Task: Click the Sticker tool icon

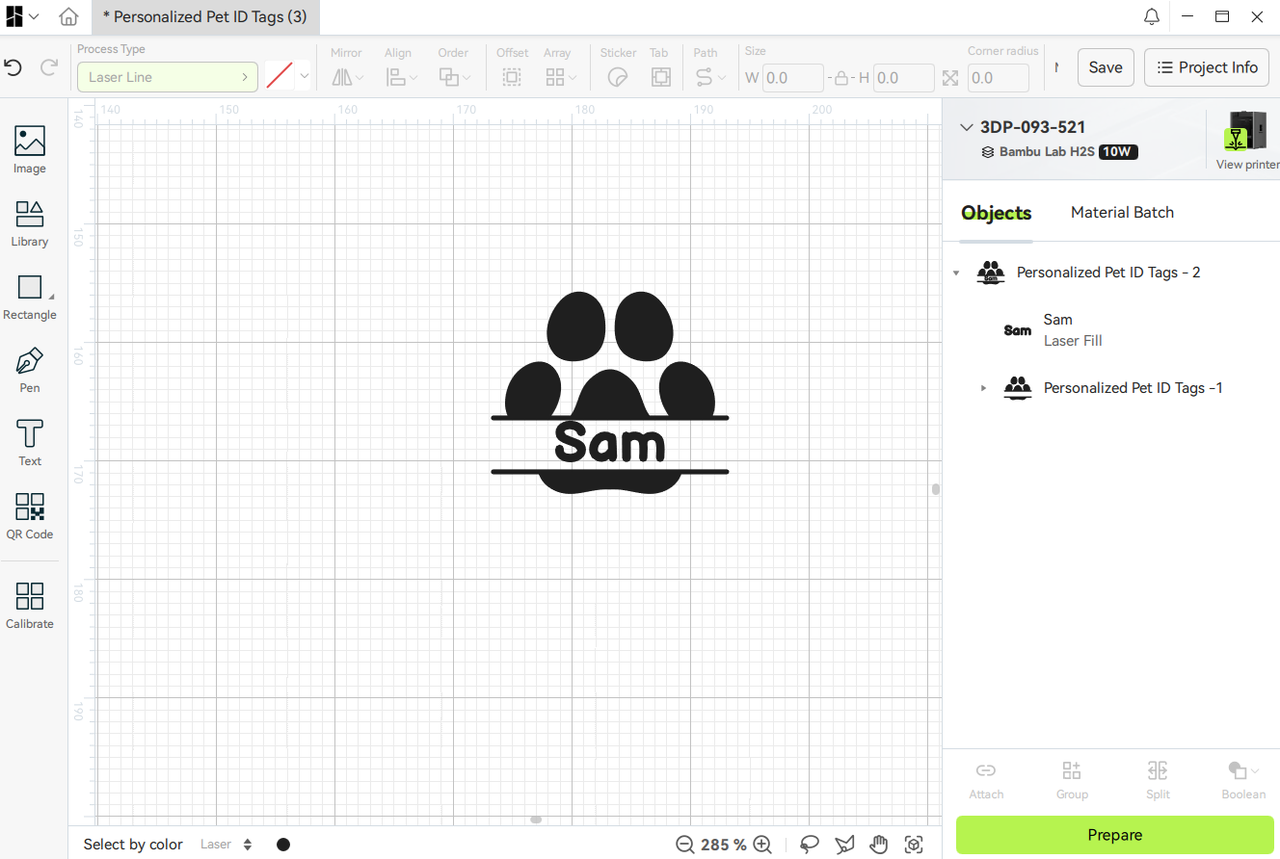Action: coord(618,77)
